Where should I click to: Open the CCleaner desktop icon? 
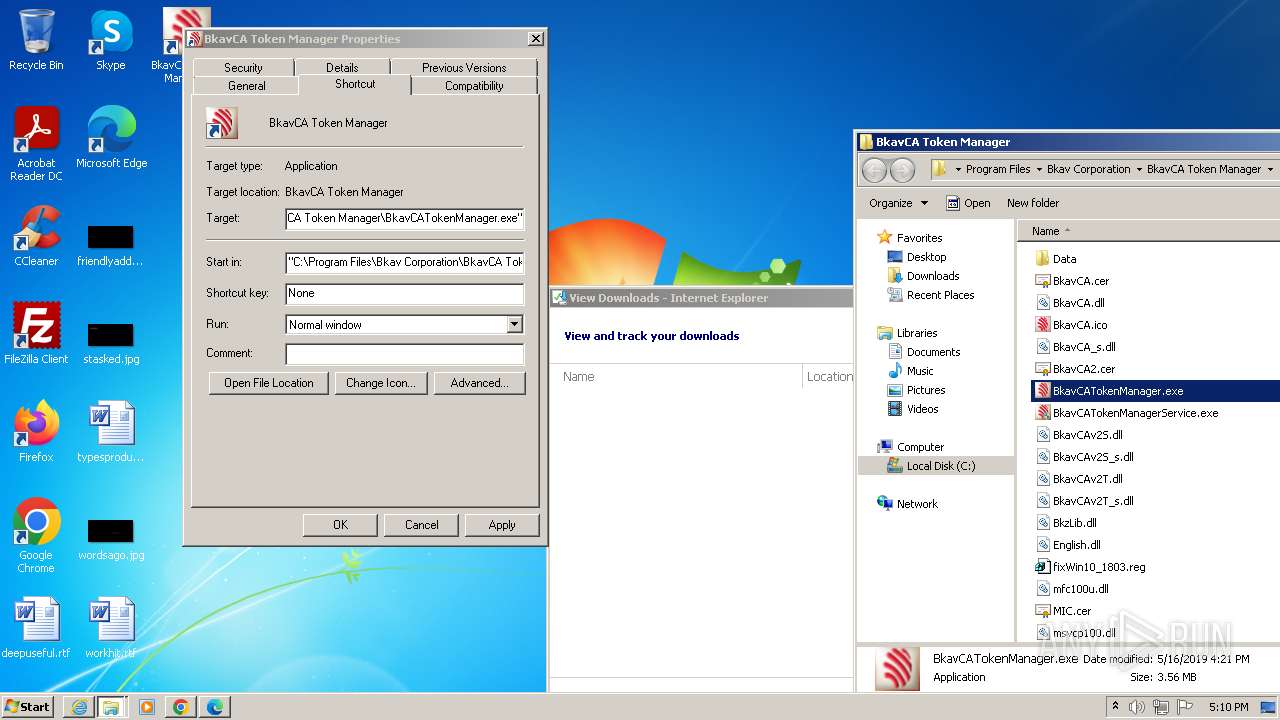coord(36,236)
